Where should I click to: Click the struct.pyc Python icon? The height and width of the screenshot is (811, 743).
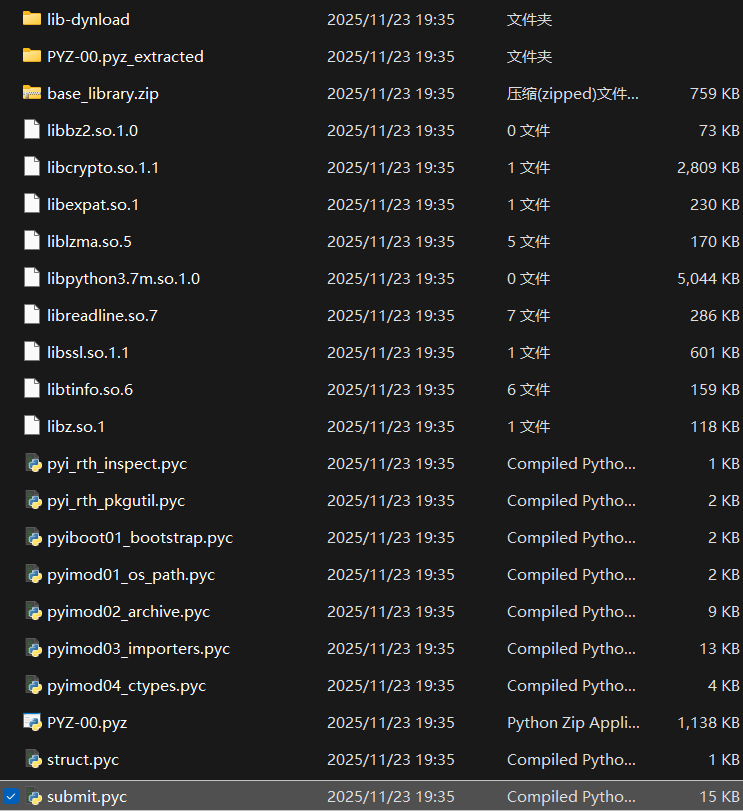[32, 759]
